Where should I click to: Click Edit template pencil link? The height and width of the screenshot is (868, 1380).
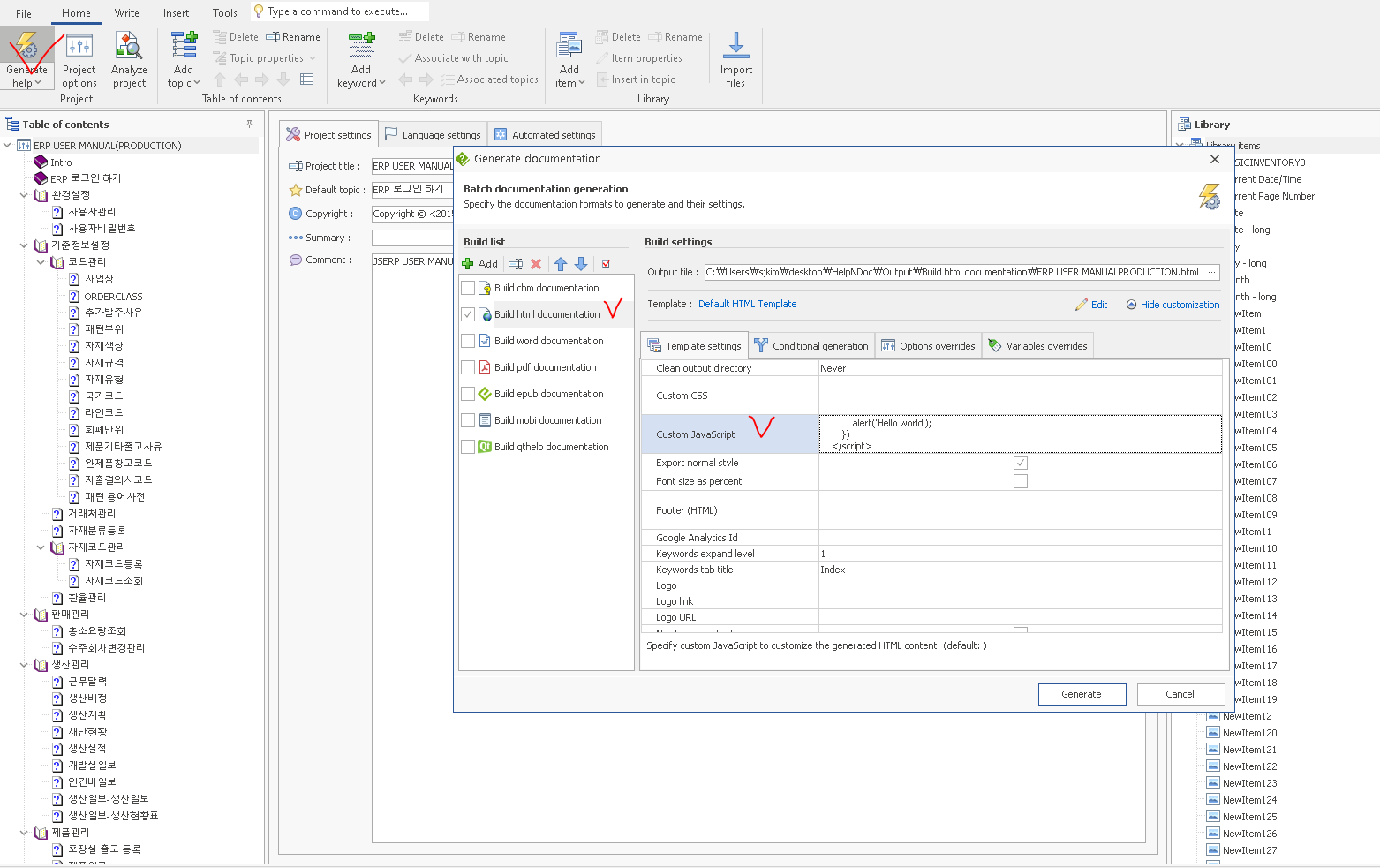click(x=1091, y=305)
